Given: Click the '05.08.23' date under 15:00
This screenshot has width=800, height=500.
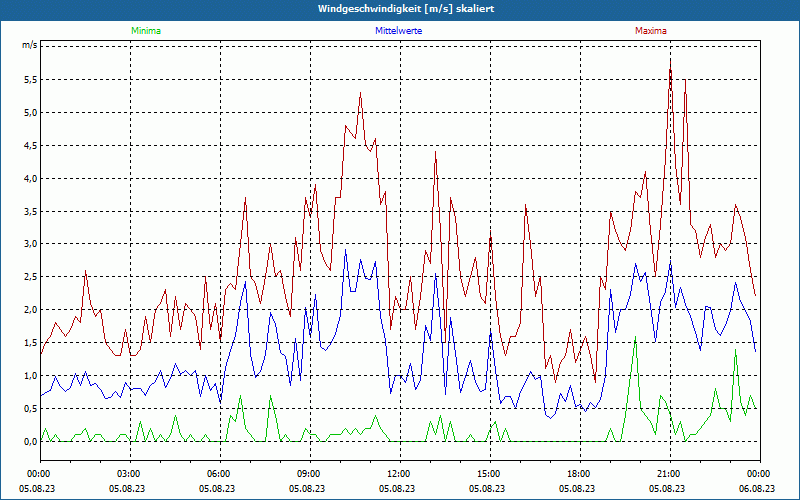Looking at the screenshot, I should [487, 489].
